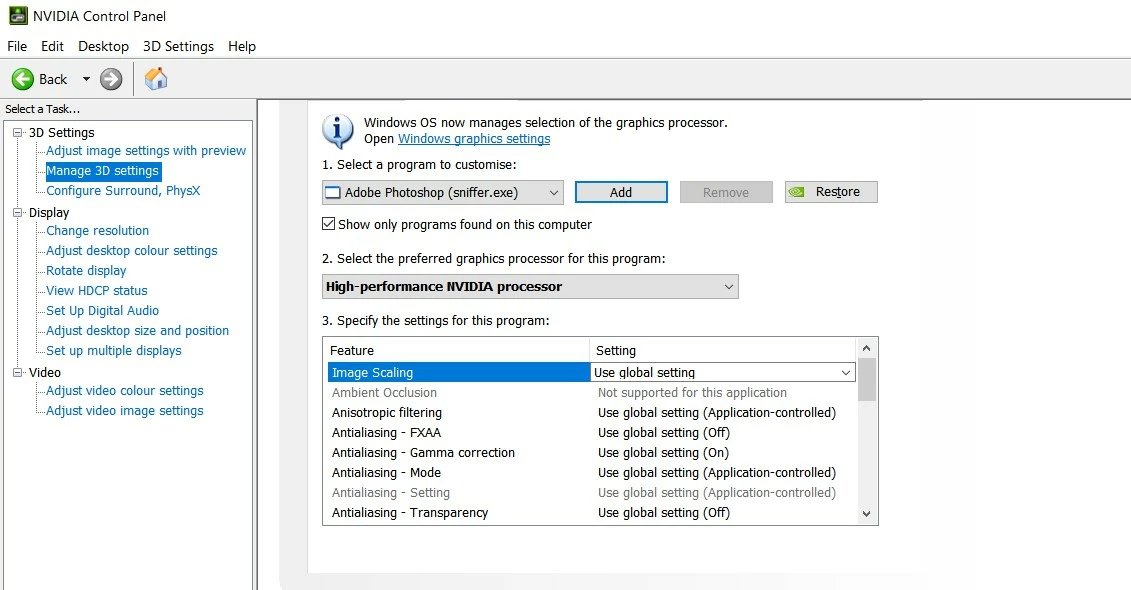The width and height of the screenshot is (1131, 590).
Task: Open Change resolution task
Action: (x=97, y=231)
